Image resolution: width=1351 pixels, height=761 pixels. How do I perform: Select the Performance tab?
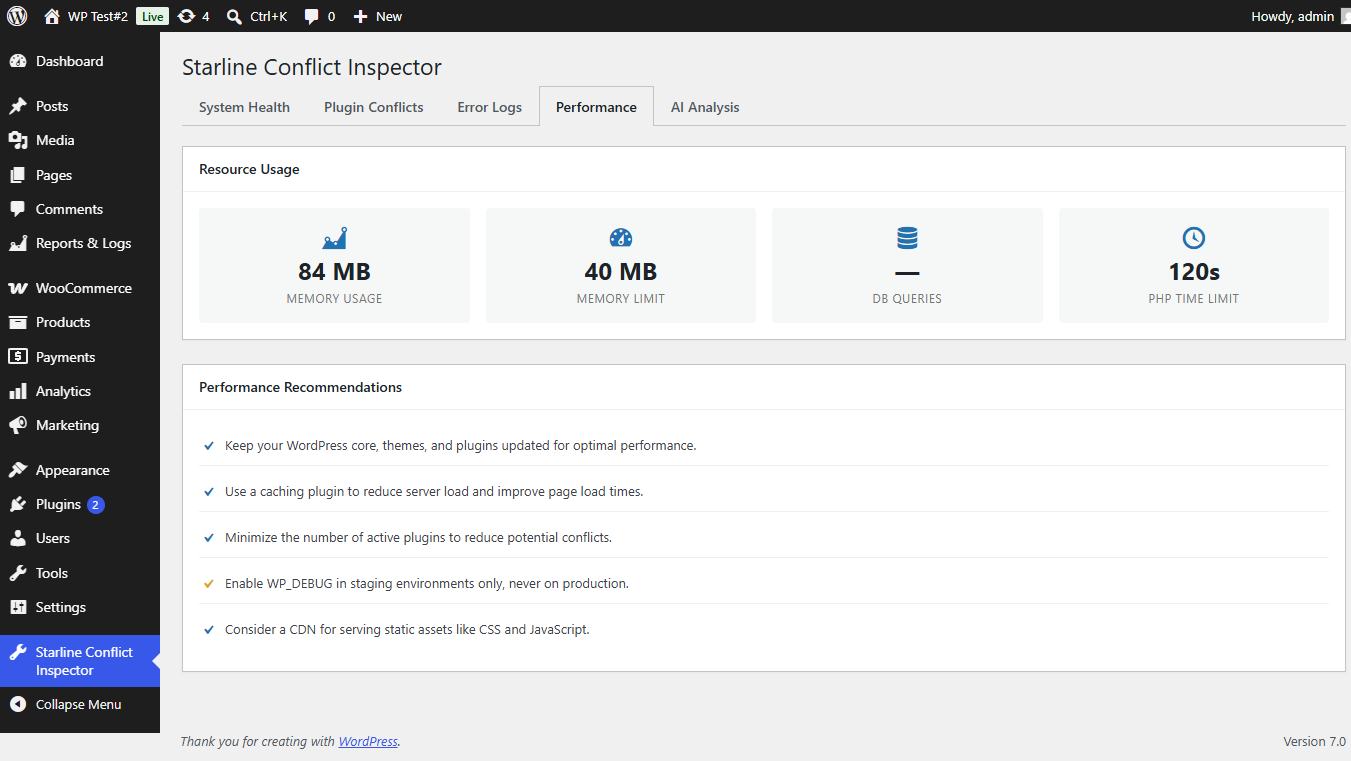pos(596,106)
